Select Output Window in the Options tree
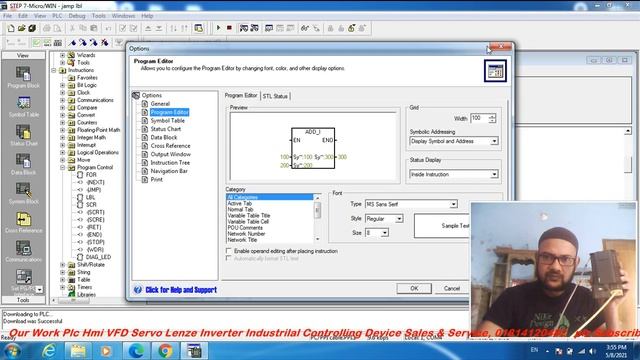Image resolution: width=640 pixels, height=360 pixels. [171, 154]
